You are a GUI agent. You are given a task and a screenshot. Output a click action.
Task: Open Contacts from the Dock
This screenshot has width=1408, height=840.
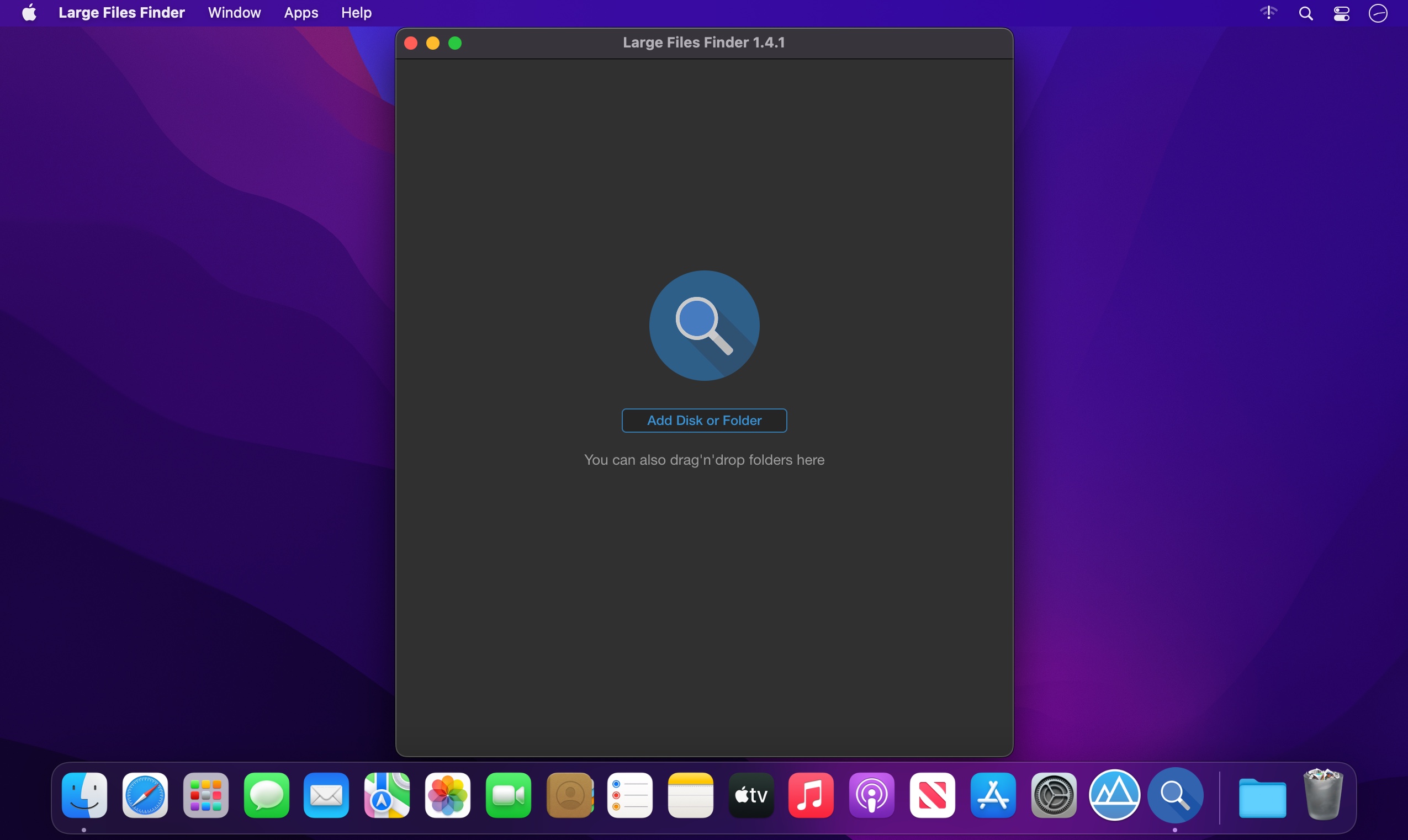click(x=569, y=795)
